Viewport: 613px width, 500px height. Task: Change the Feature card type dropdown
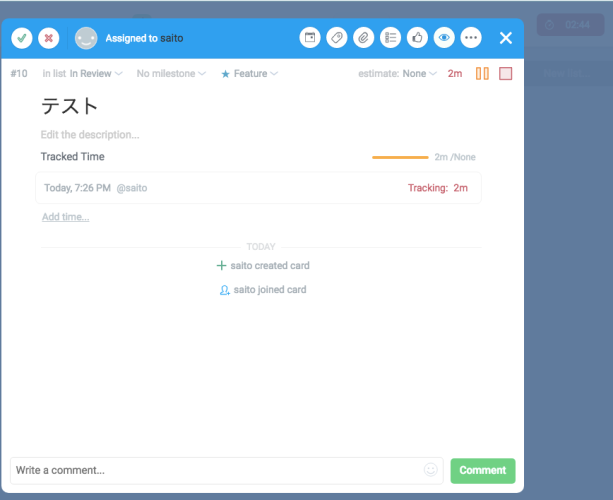250,73
